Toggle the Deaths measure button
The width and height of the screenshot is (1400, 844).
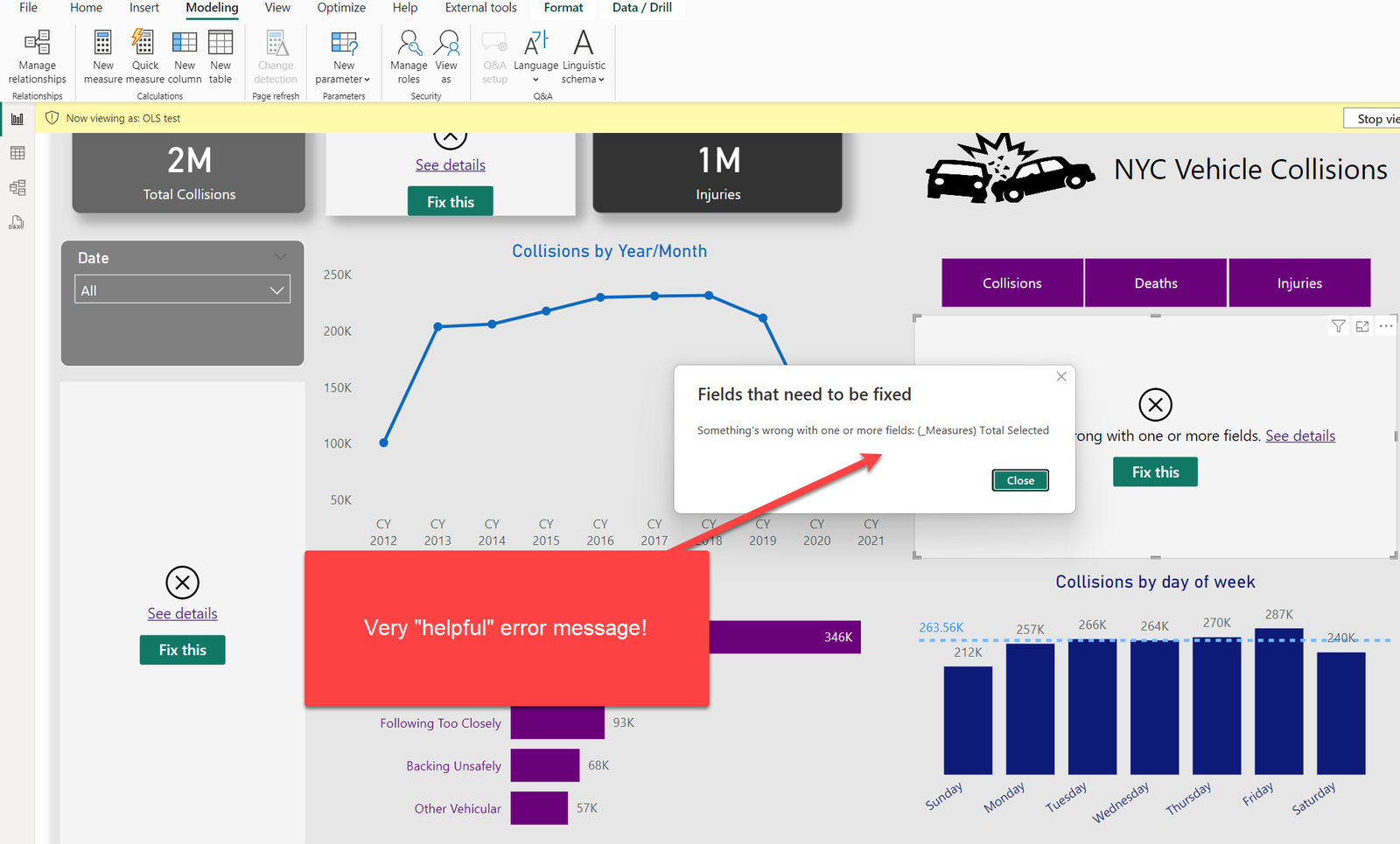coord(1155,283)
